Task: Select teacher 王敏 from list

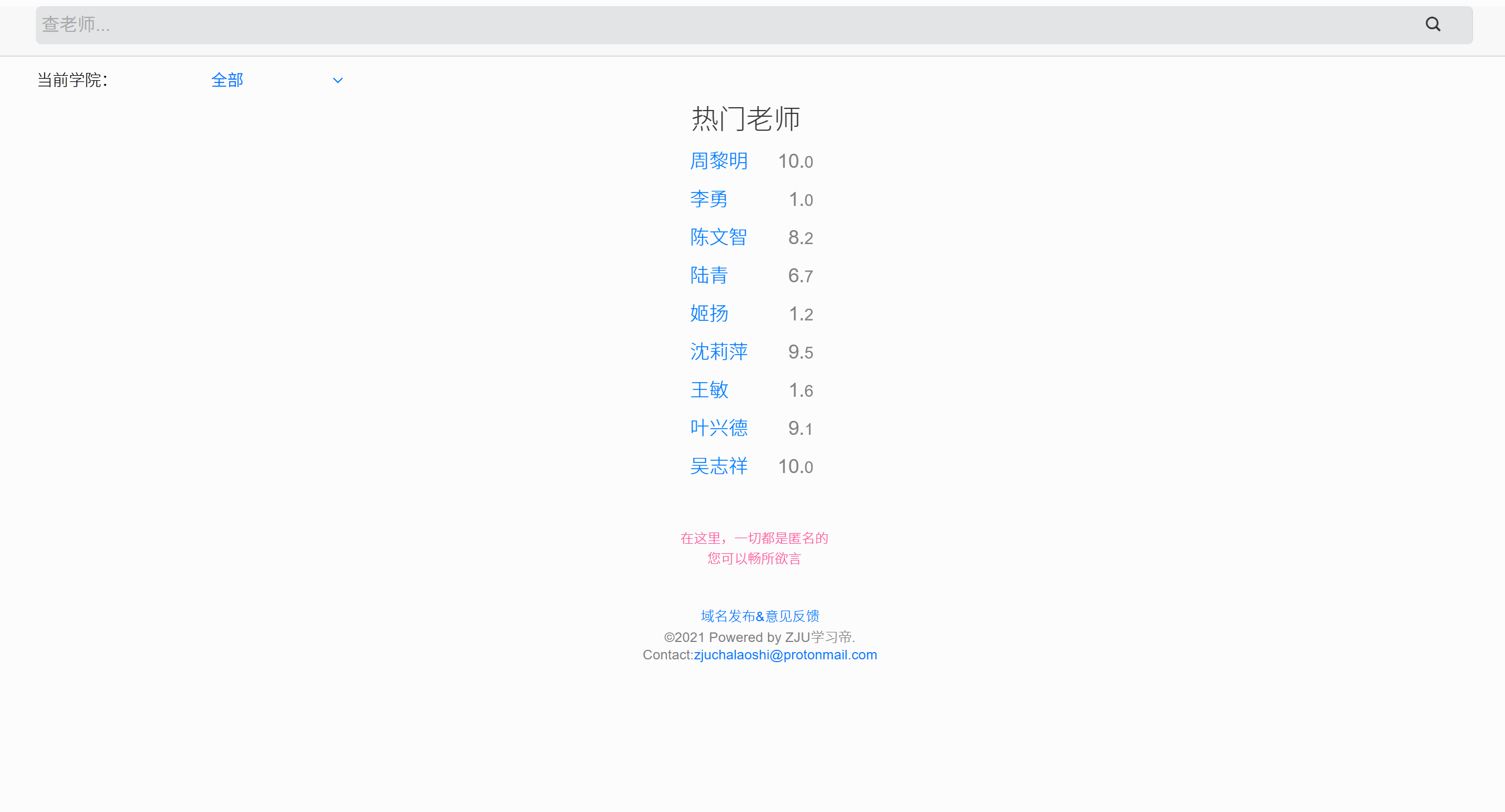Action: coord(708,389)
